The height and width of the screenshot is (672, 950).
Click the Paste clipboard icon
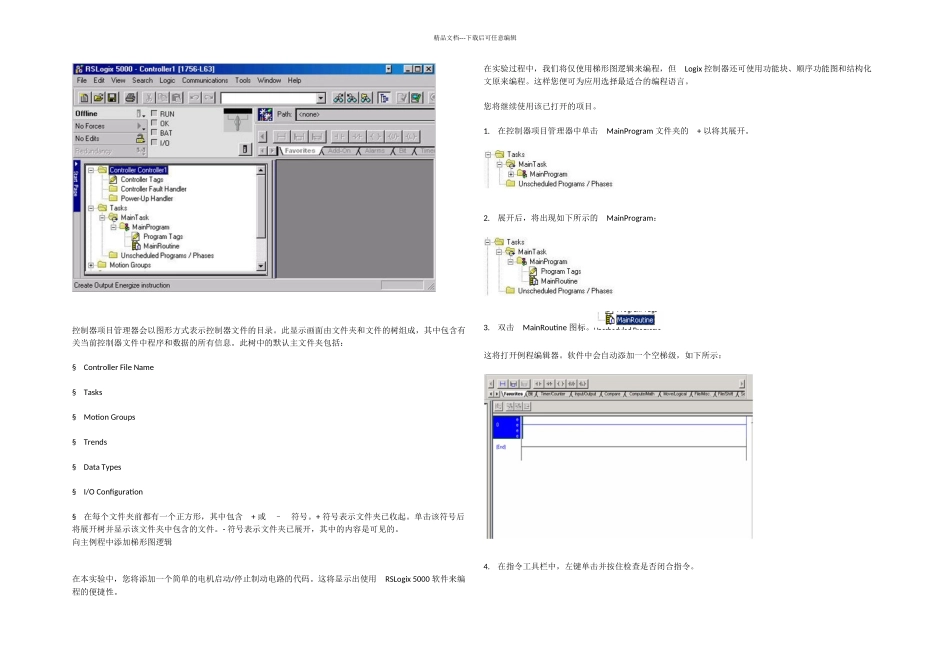click(177, 98)
